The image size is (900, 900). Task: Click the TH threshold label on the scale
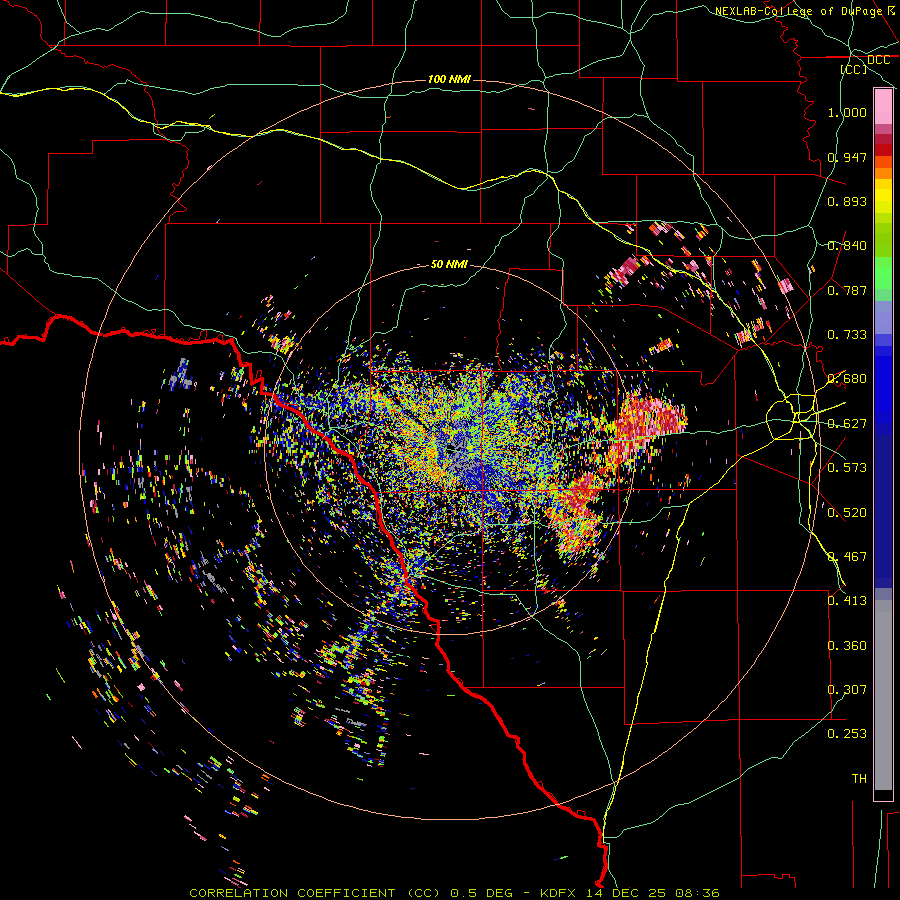(x=859, y=779)
